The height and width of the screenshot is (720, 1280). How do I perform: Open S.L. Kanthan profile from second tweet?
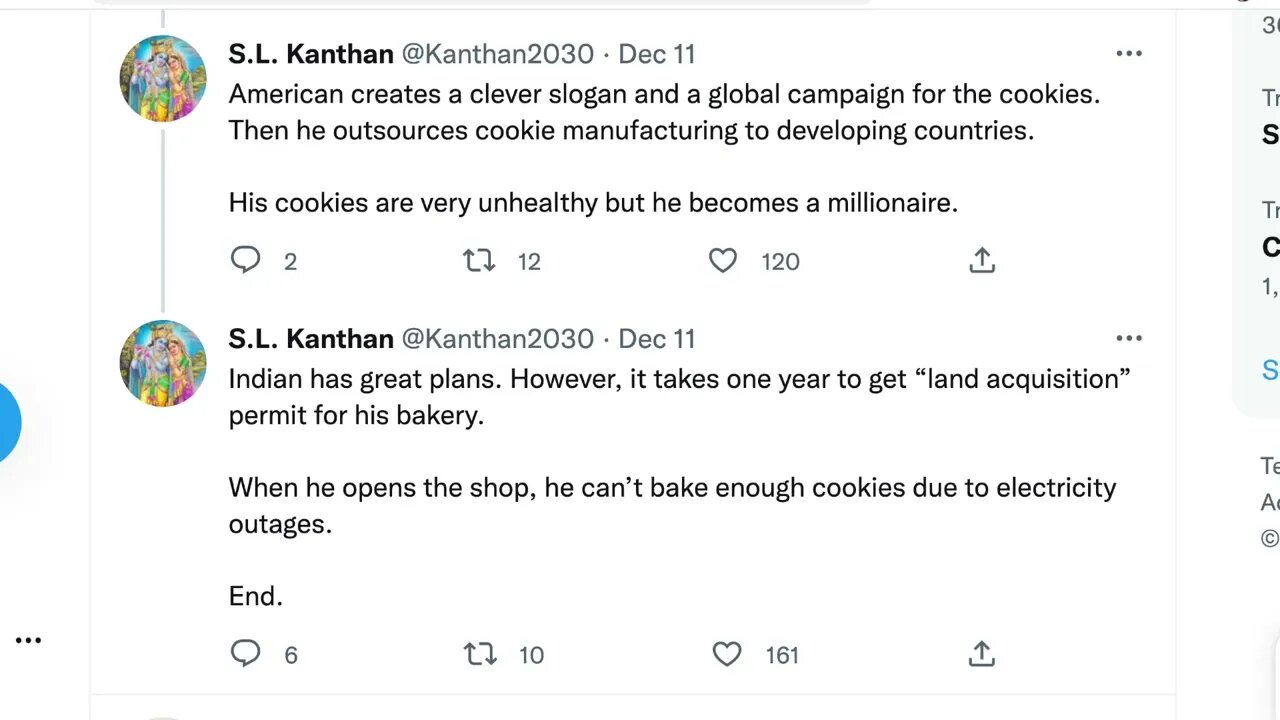(x=310, y=339)
